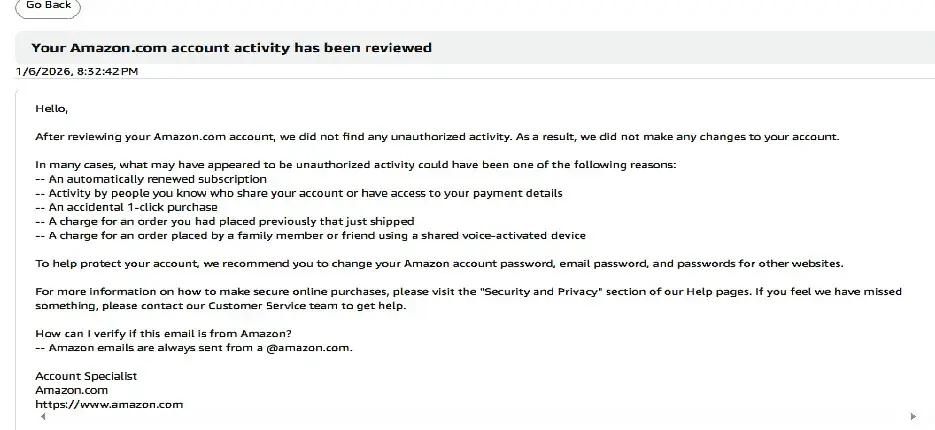
Task: Click the message timestamp 1/6/2026
Action: pos(77,71)
